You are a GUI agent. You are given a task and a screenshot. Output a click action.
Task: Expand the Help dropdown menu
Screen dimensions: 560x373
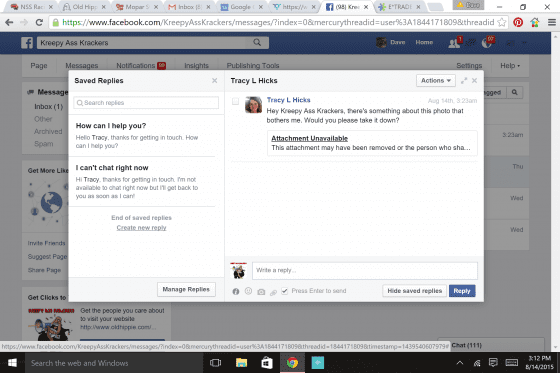click(510, 66)
